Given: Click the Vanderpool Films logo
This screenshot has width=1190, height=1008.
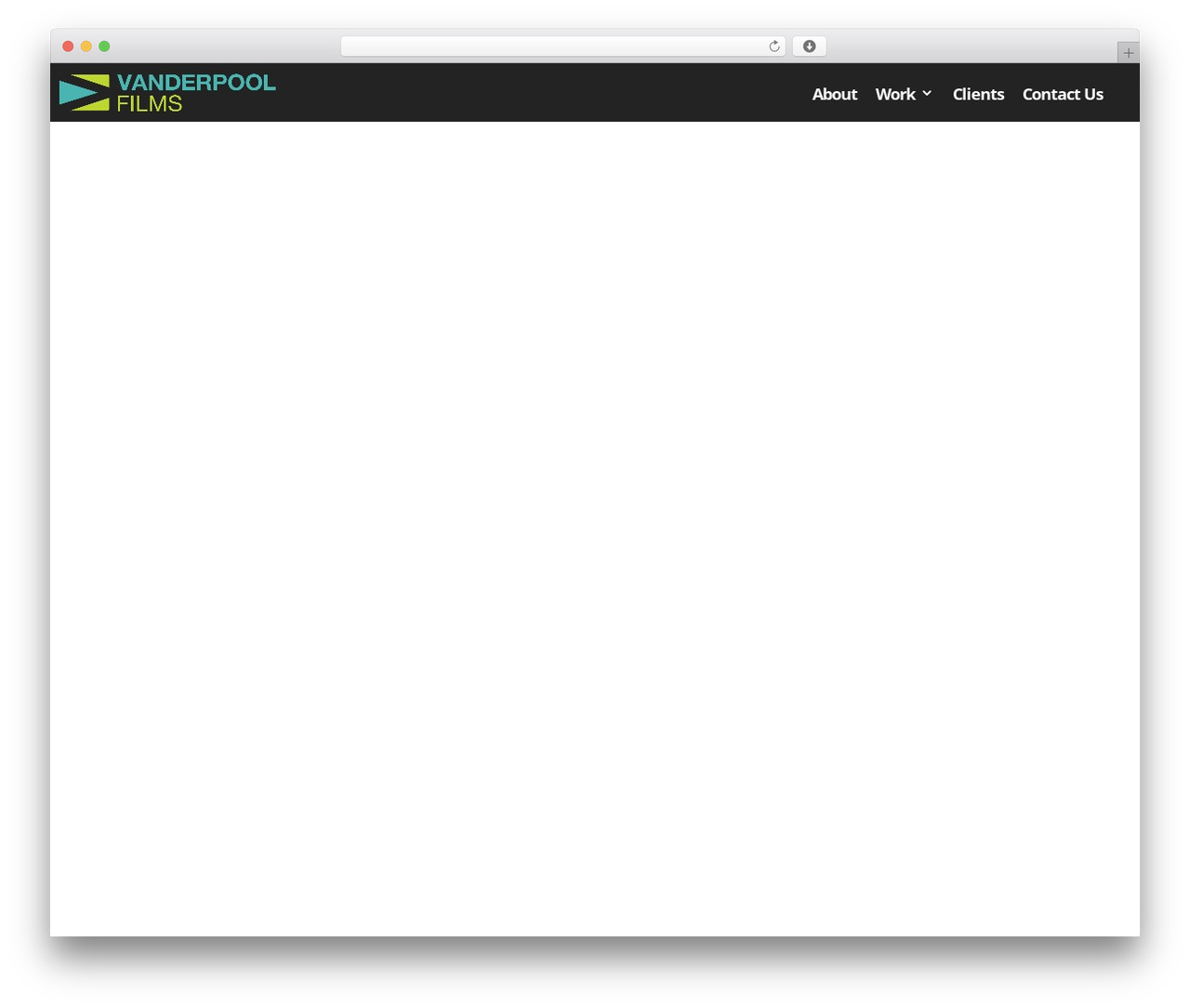Looking at the screenshot, I should coord(167,93).
